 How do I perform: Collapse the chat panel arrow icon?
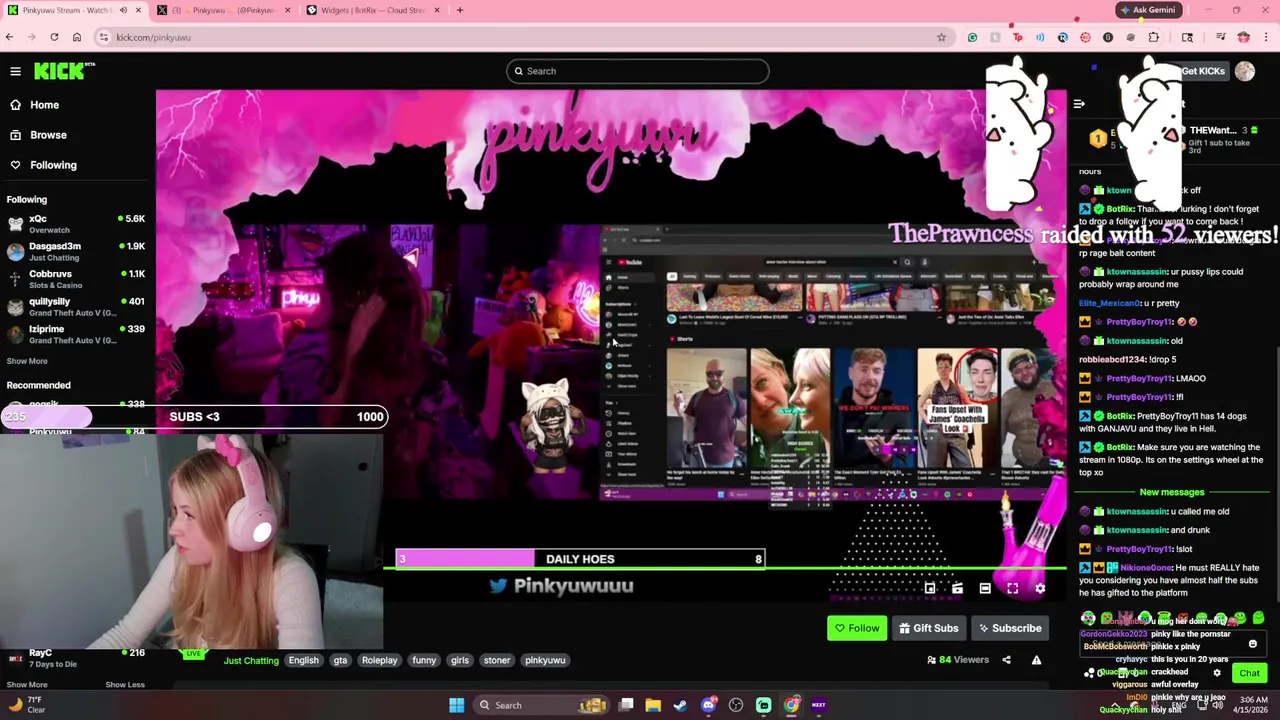click(1079, 104)
